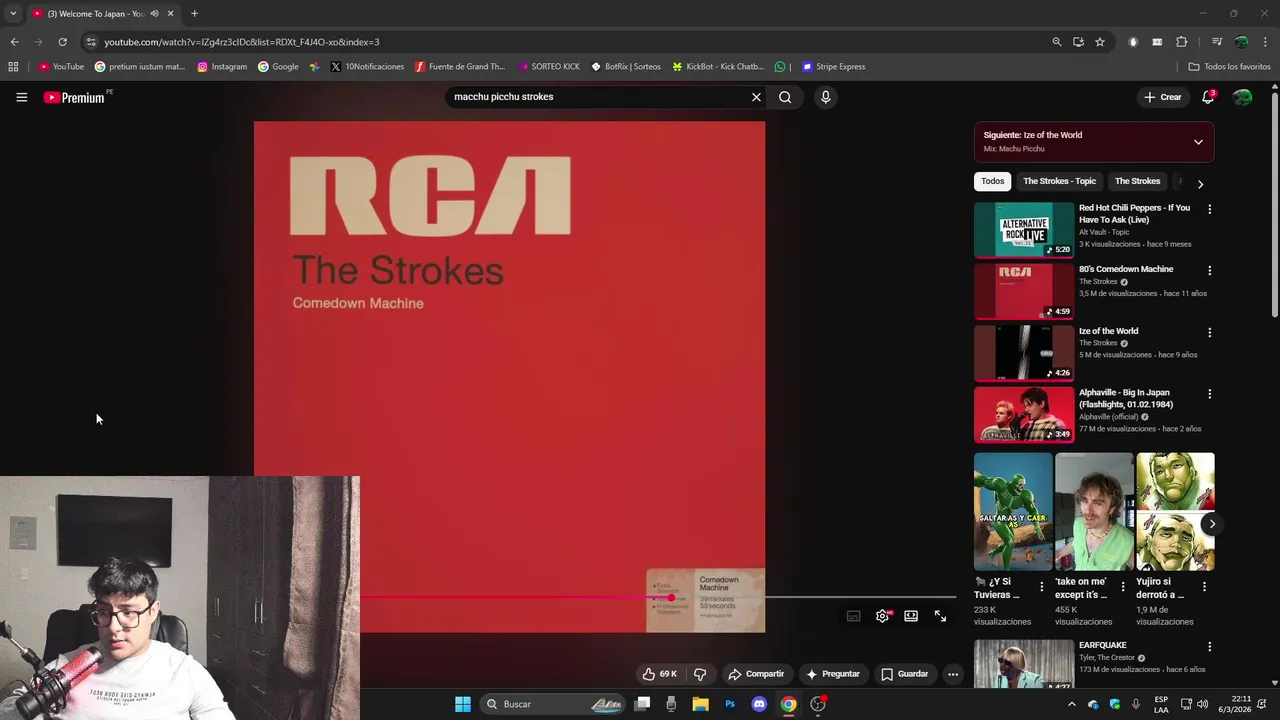Open the Instagram bookmark
The width and height of the screenshot is (1280, 720).
point(222,67)
